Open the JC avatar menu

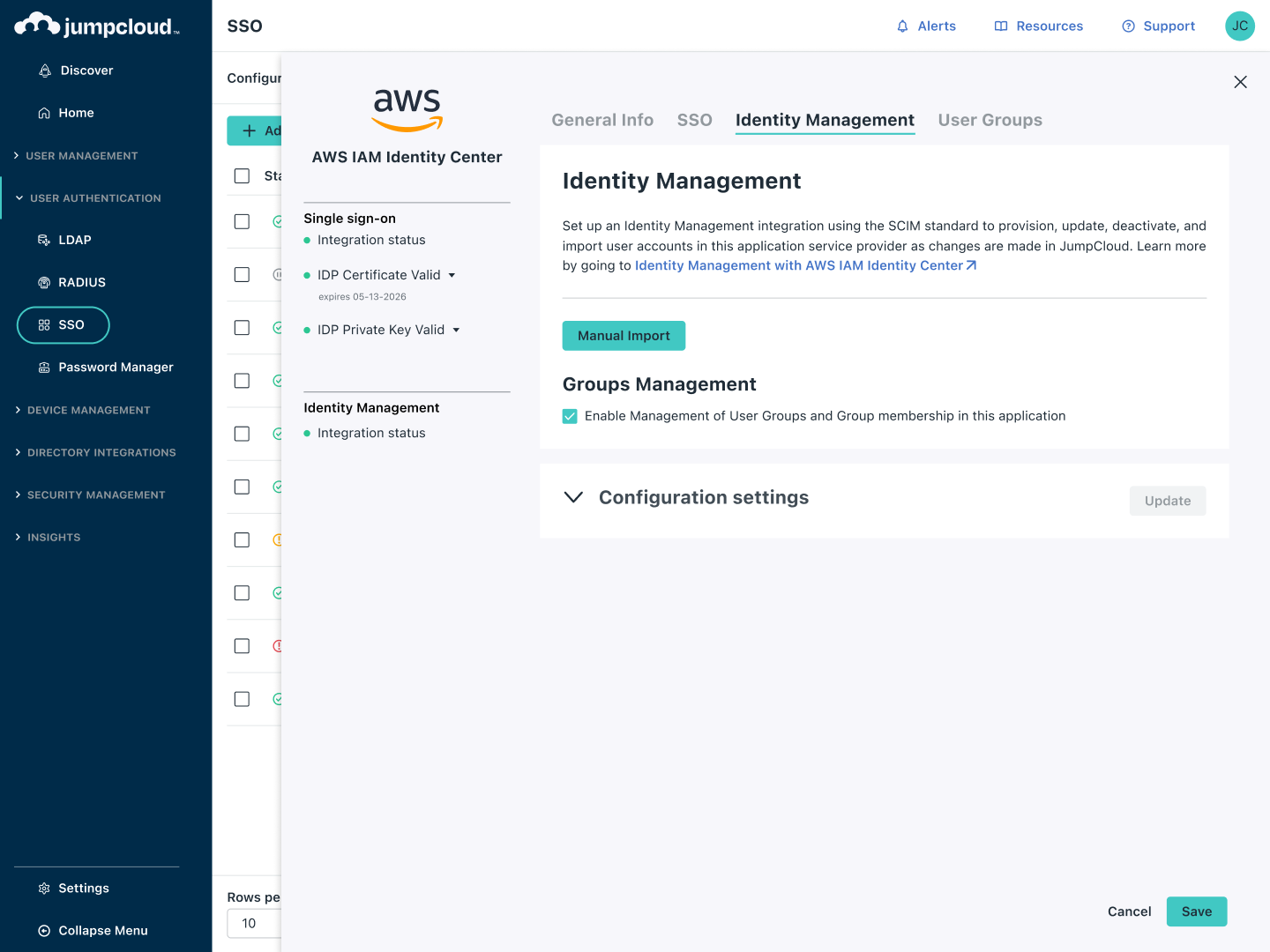click(x=1240, y=26)
